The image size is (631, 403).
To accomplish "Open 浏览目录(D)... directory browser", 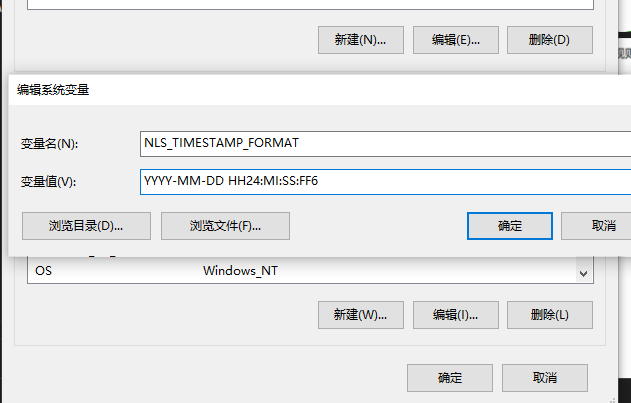I will click(86, 226).
